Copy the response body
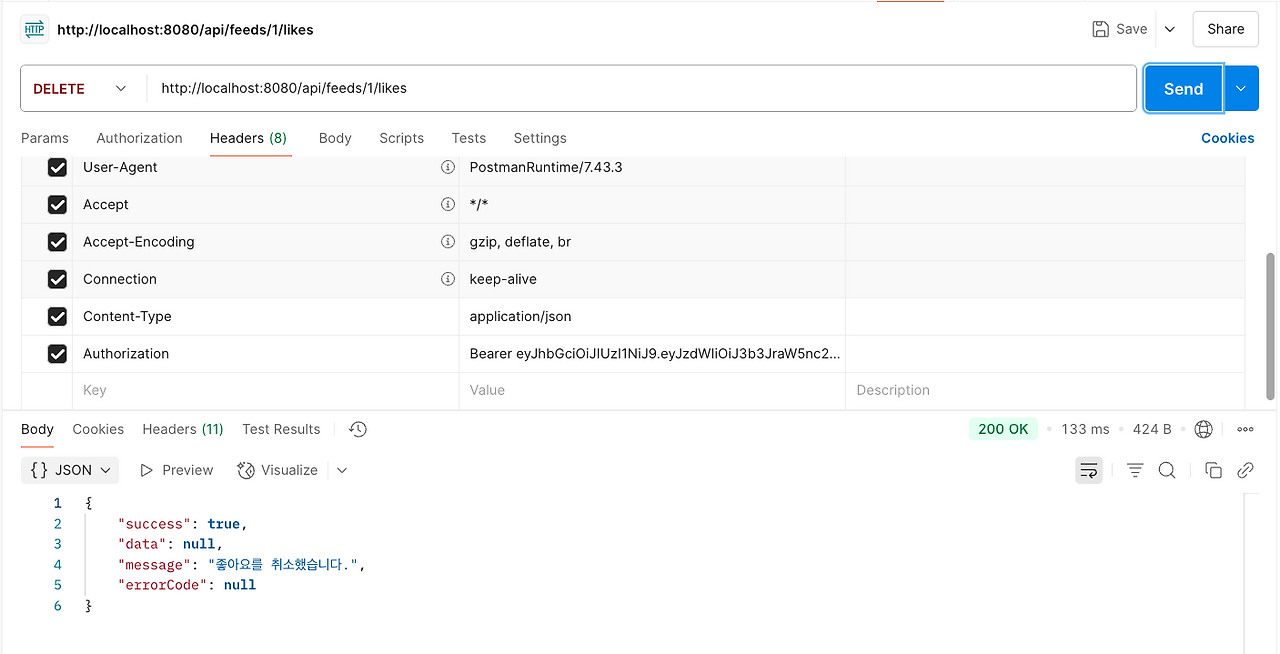Screen dimensions: 1280x654 [x=1213, y=470]
